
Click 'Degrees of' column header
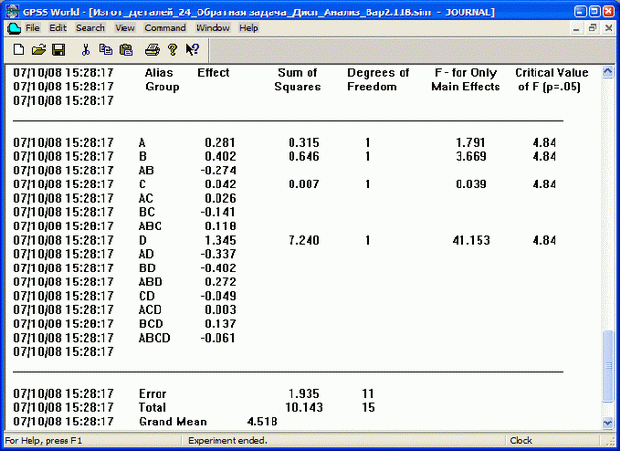point(378,73)
